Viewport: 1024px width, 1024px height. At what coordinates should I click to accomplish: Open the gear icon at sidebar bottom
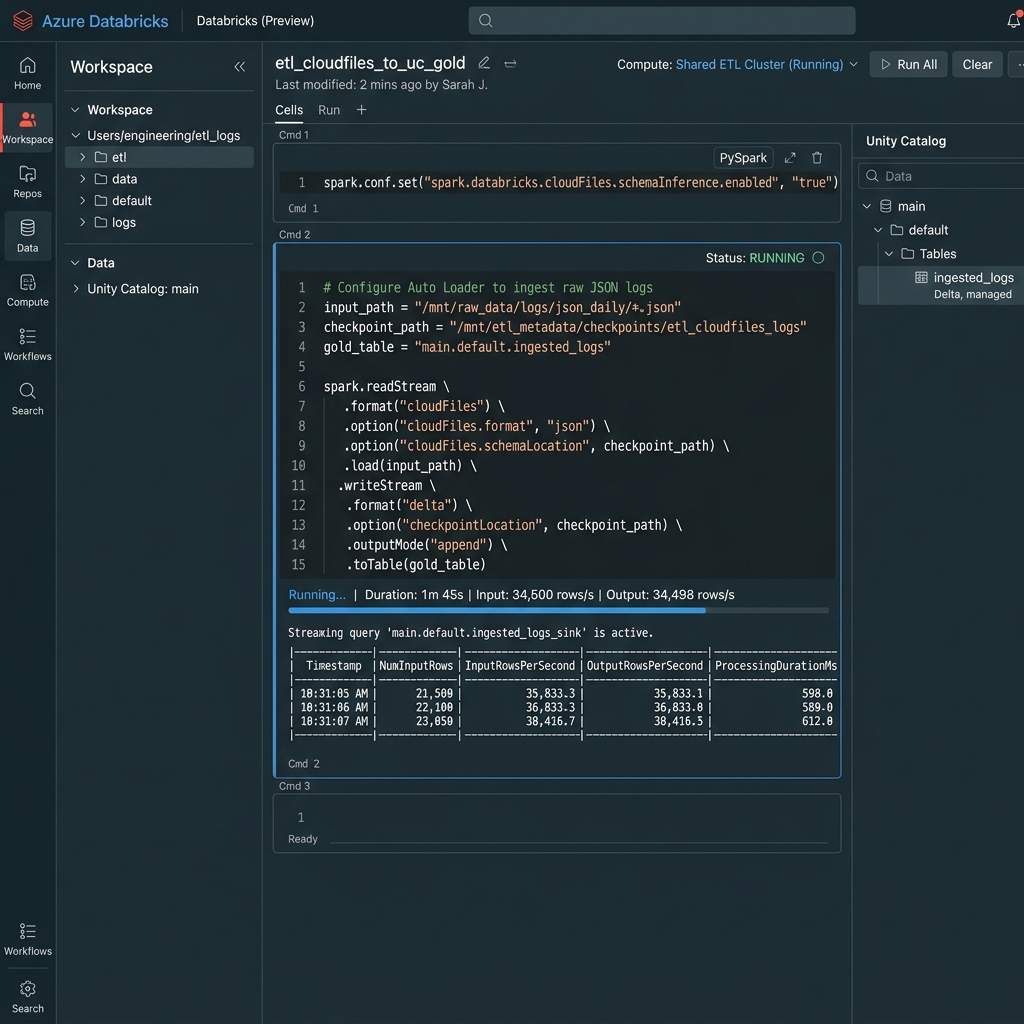coord(27,989)
